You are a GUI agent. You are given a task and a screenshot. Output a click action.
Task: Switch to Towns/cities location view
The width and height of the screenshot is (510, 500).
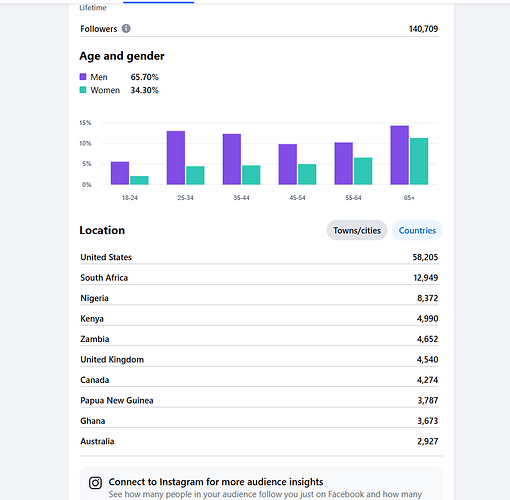click(x=357, y=230)
